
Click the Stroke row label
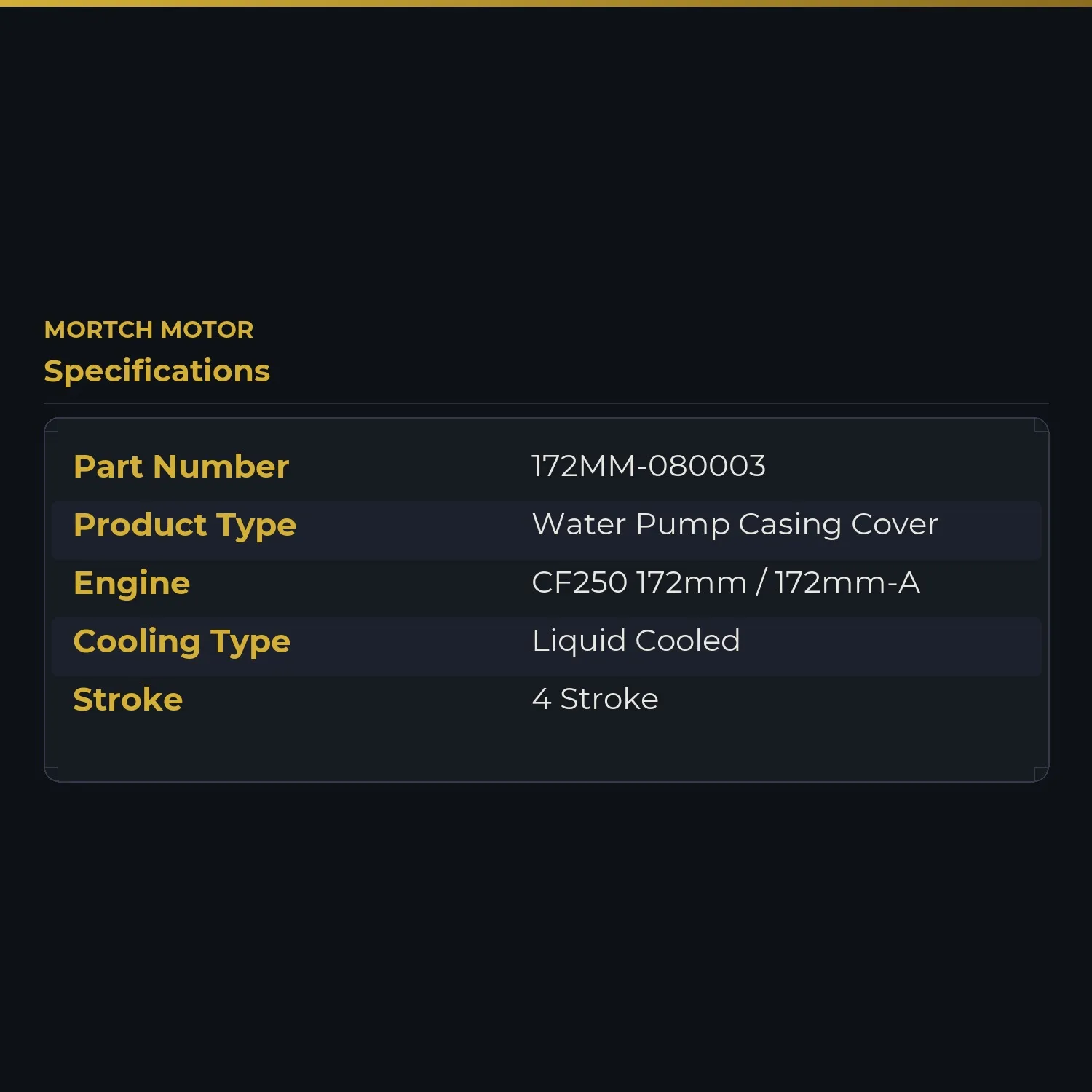coord(128,700)
